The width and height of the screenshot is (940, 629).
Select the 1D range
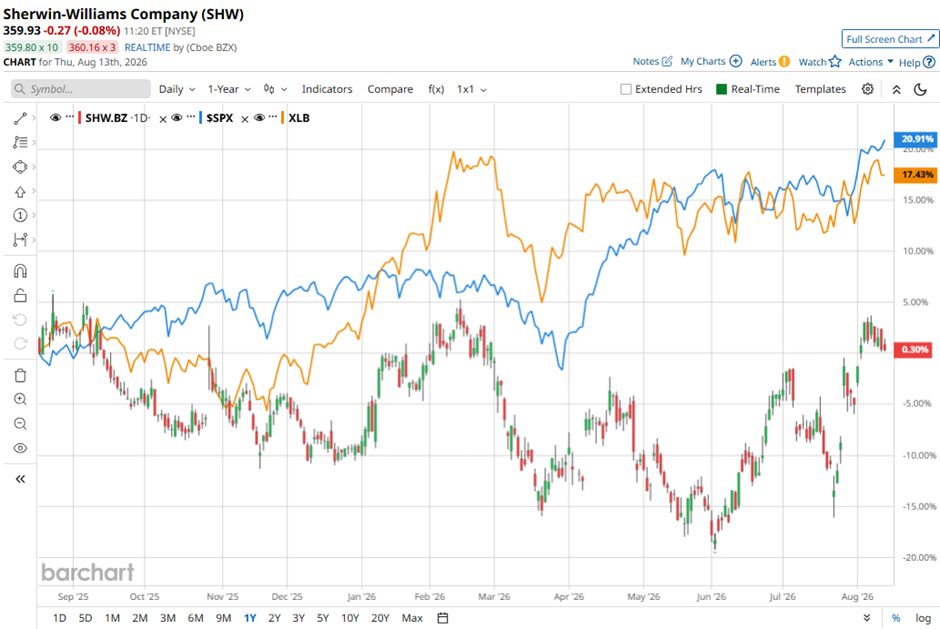(x=60, y=618)
